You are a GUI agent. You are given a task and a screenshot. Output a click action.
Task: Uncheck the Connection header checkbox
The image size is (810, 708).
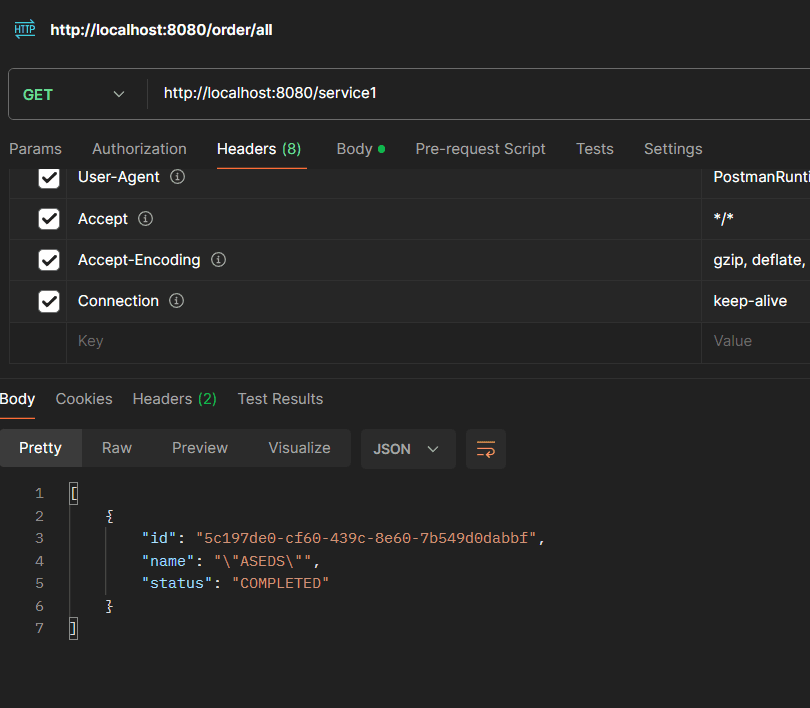click(x=49, y=301)
